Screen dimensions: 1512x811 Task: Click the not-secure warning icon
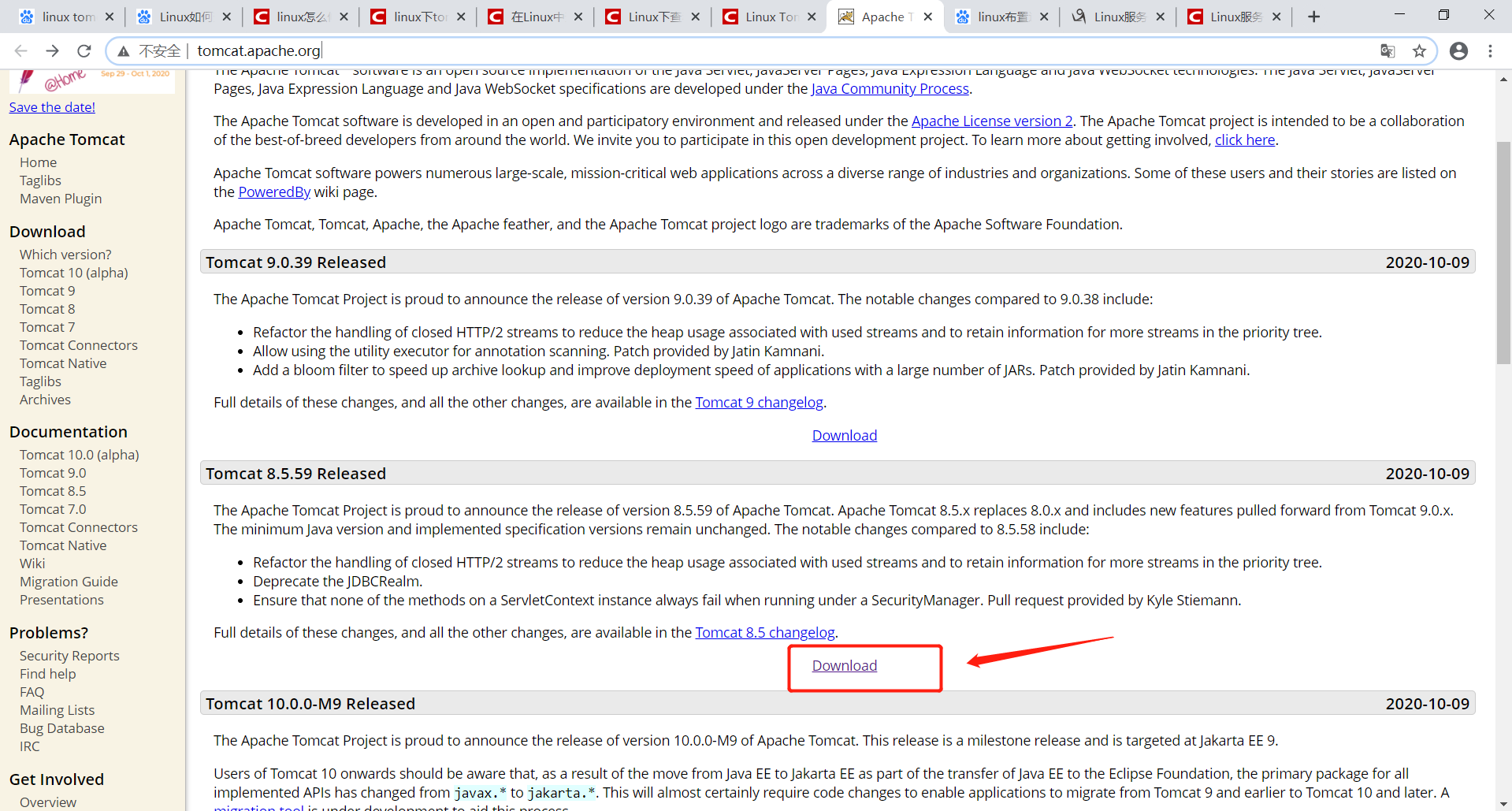124,51
